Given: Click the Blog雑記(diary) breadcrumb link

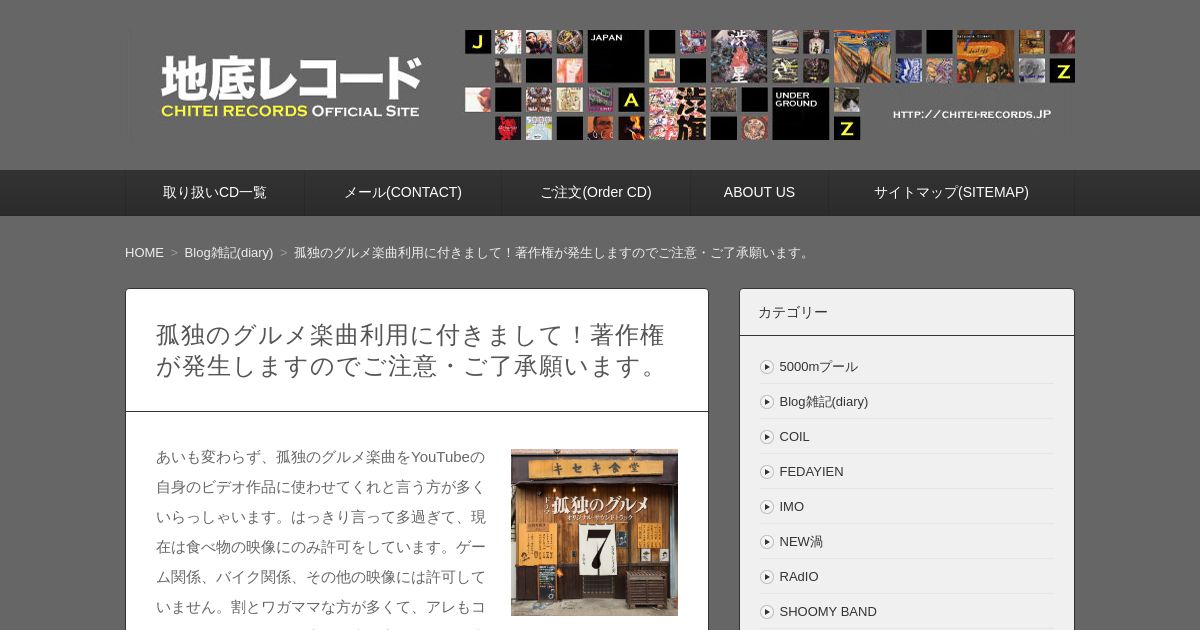Looking at the screenshot, I should click(x=229, y=253).
